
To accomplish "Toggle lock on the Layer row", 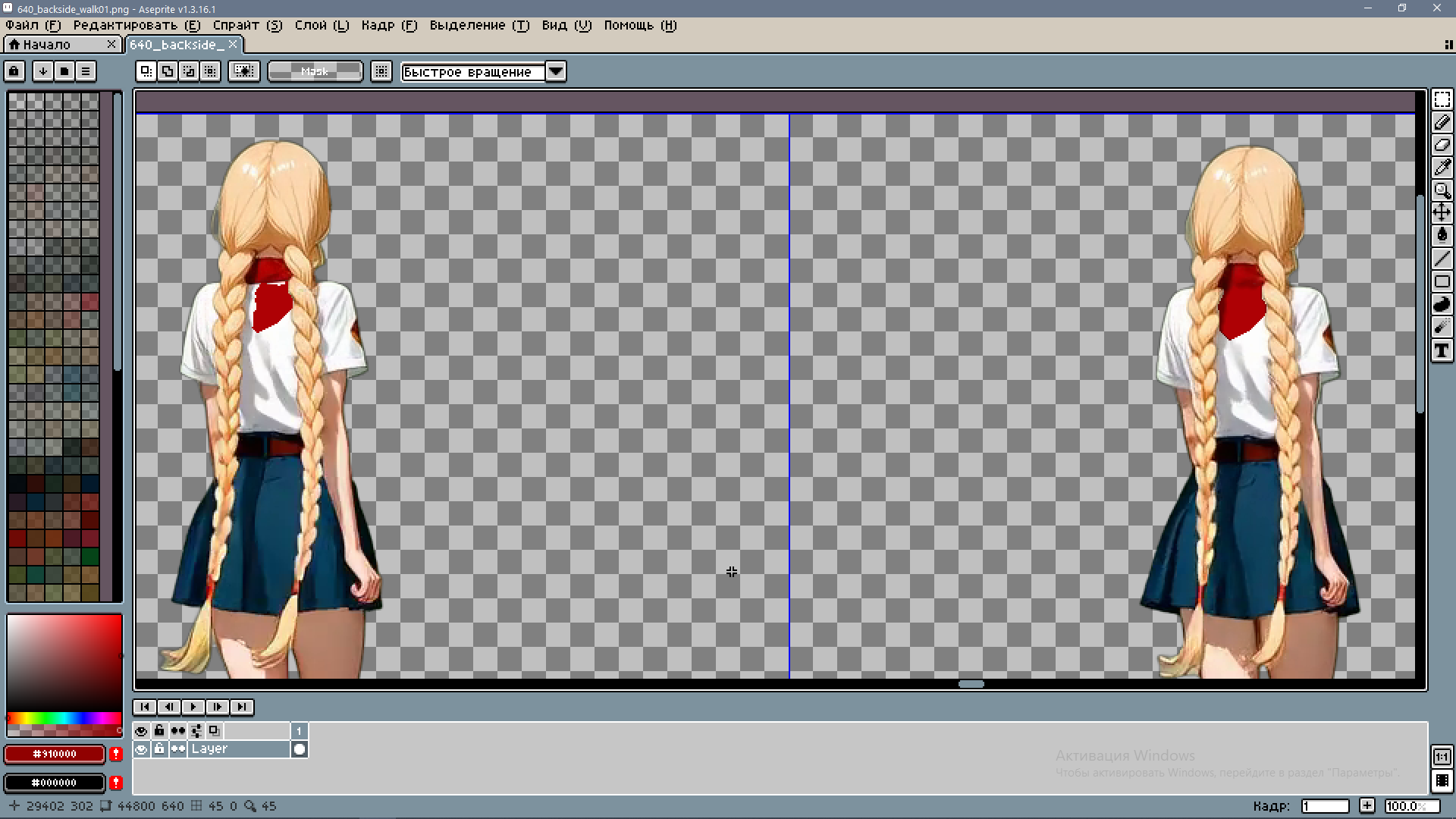I will [159, 749].
